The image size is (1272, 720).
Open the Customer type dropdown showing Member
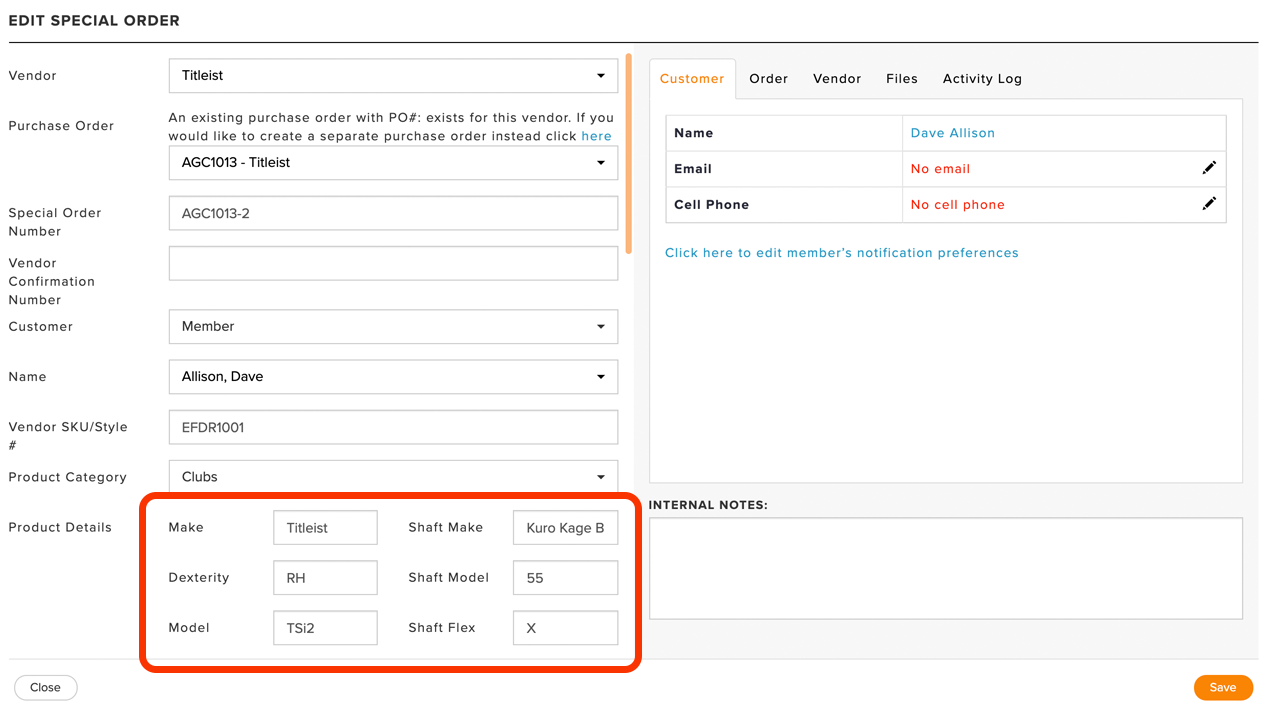tap(393, 326)
